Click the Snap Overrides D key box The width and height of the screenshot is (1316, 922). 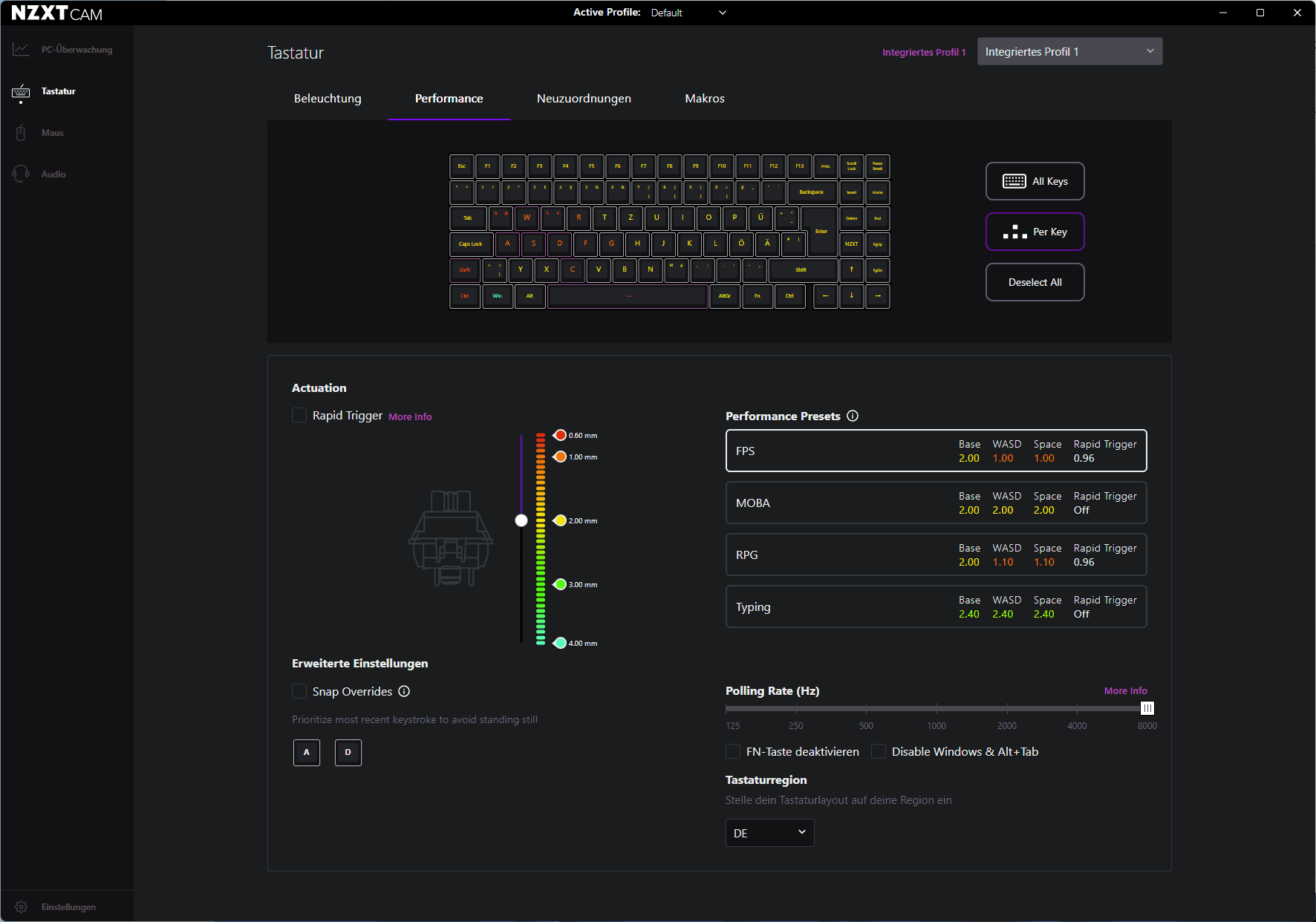tap(348, 753)
